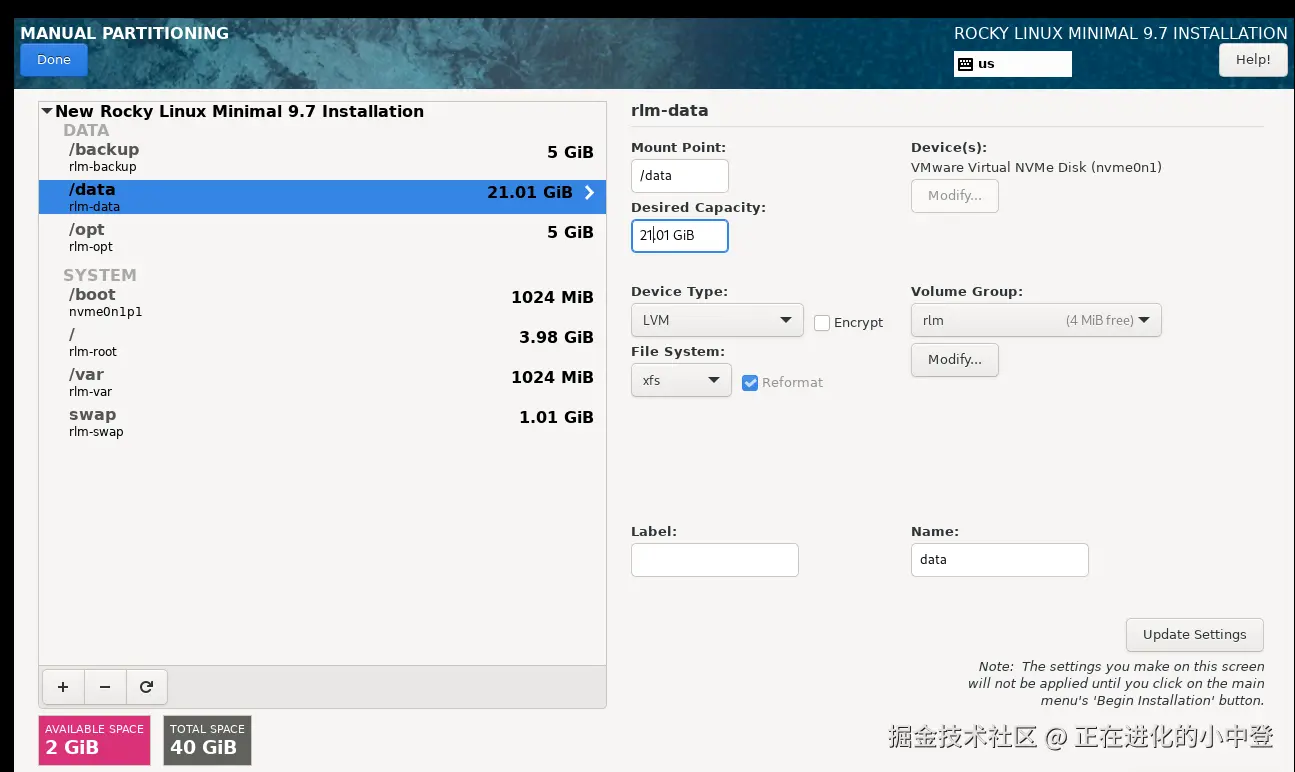
Task: Select the /backup mount point row
Action: [x=322, y=157]
